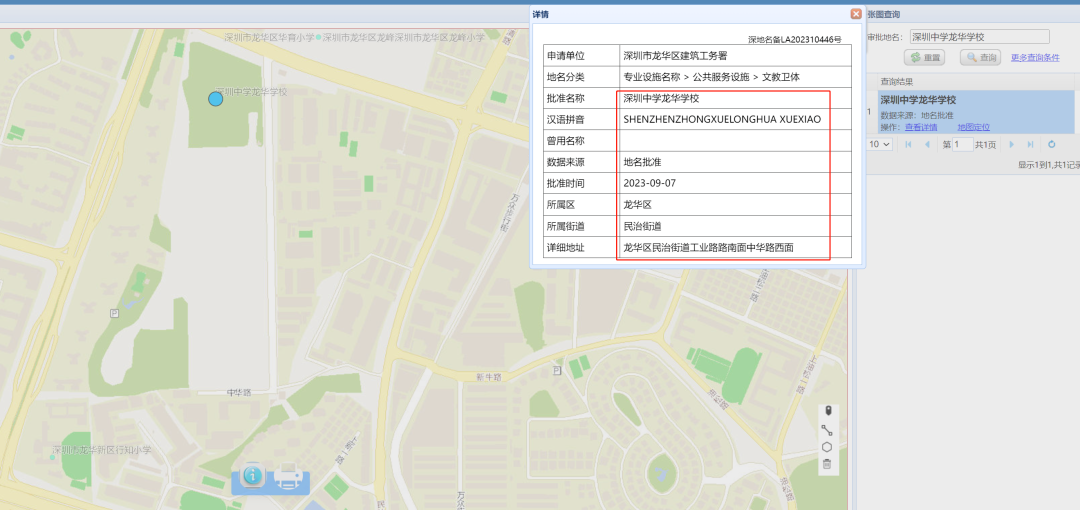Image resolution: width=1080 pixels, height=510 pixels.
Task: Click the printer icon on map
Action: (289, 478)
